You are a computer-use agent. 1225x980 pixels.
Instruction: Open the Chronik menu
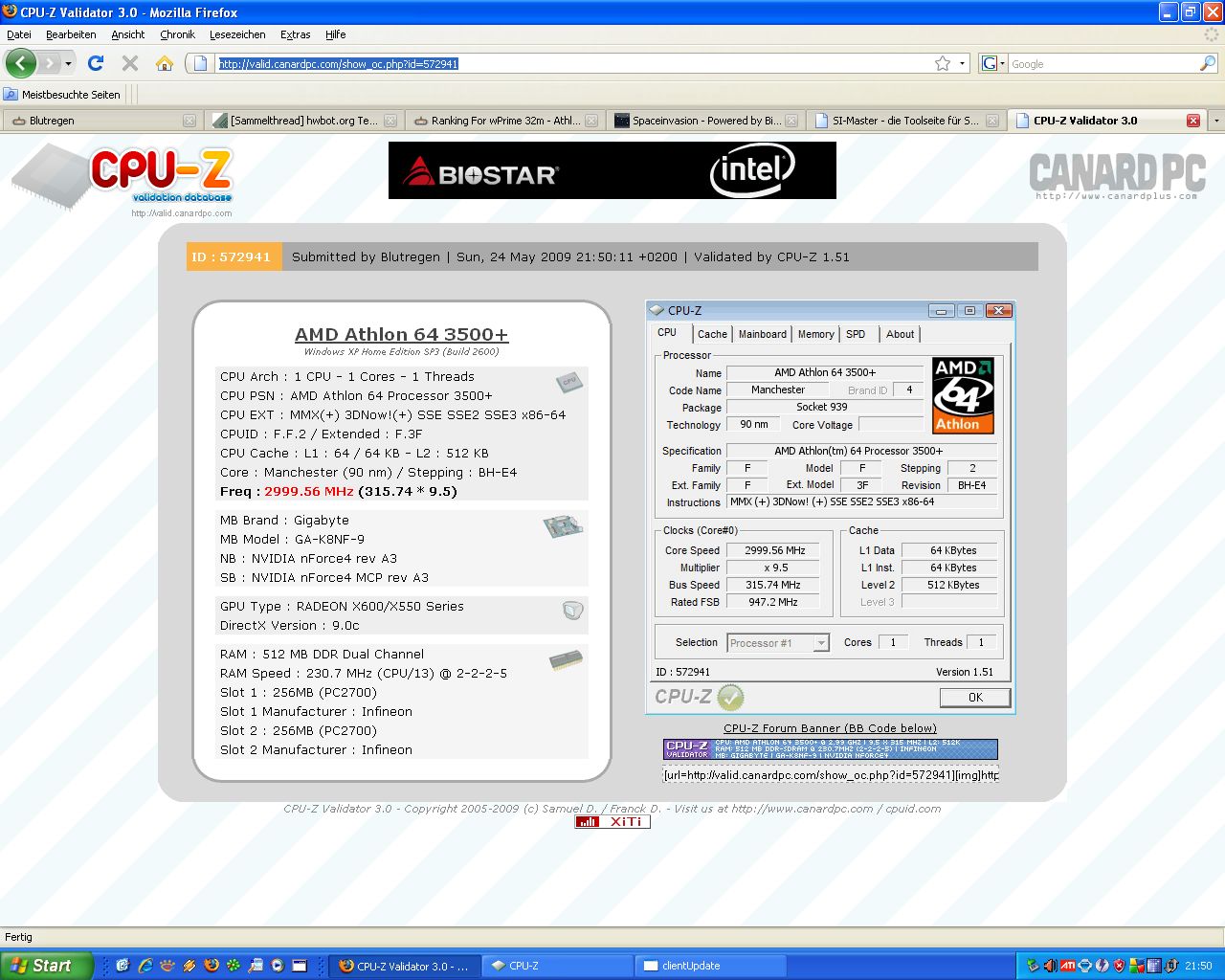pos(177,34)
